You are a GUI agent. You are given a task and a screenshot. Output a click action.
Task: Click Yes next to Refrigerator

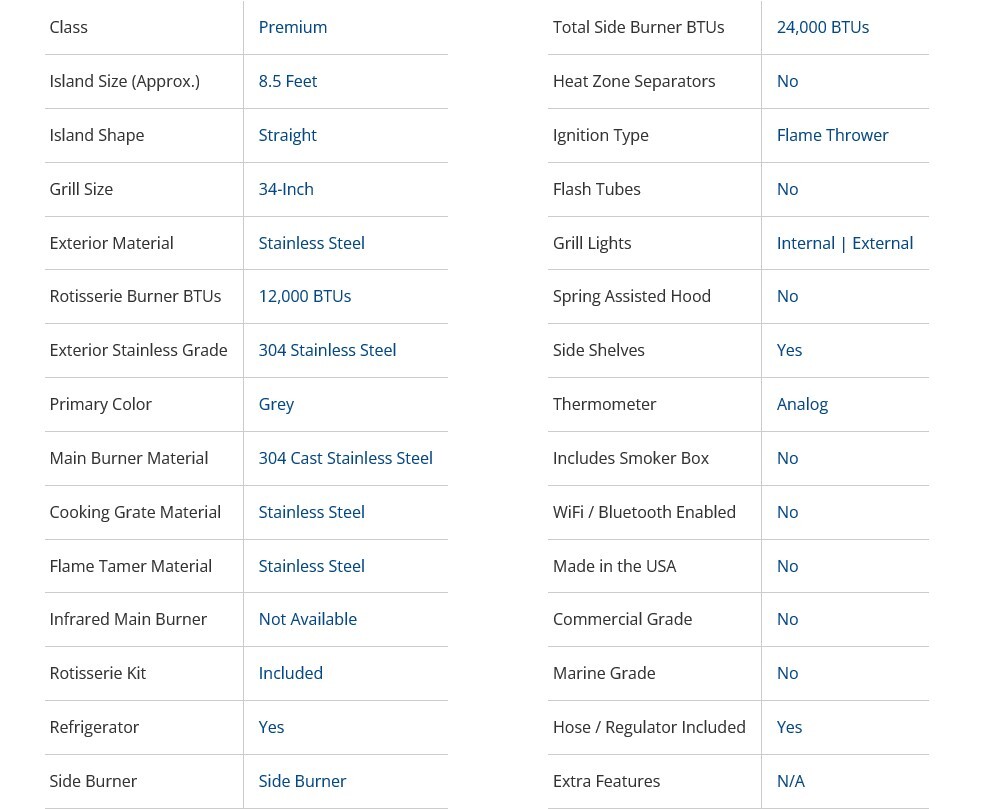pos(271,727)
